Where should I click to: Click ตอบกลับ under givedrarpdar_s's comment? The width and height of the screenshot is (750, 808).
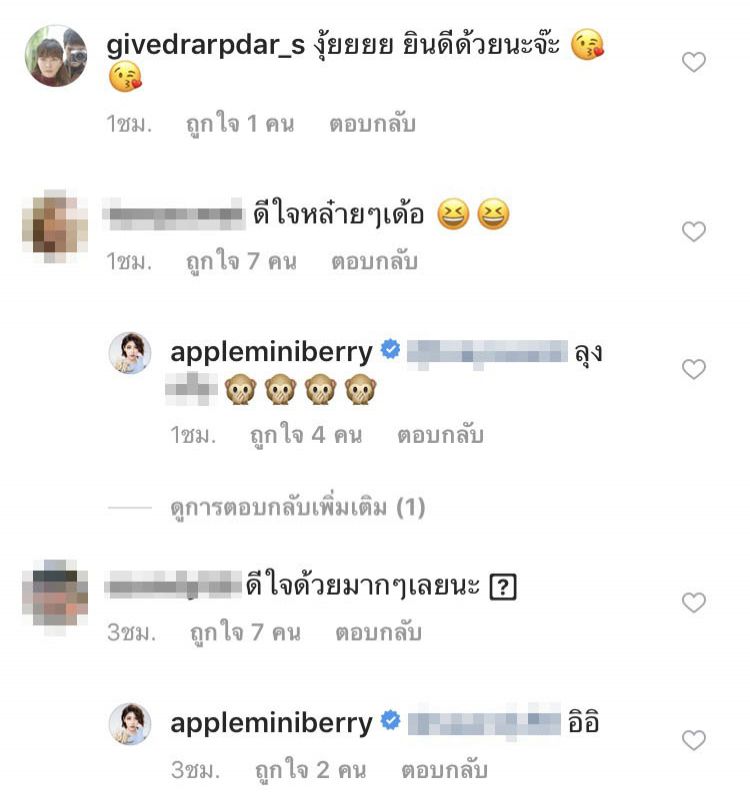[x=372, y=124]
